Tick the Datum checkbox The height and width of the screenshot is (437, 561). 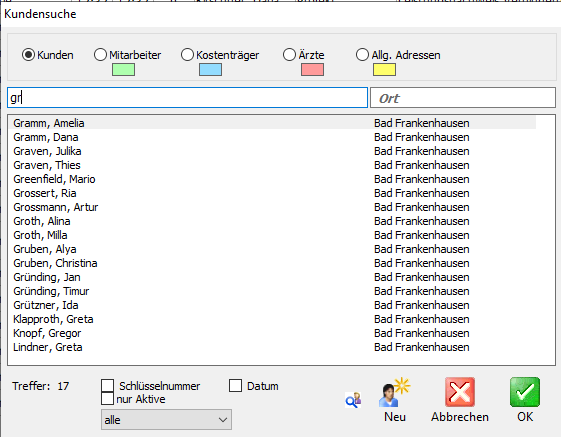pyautogui.click(x=235, y=386)
